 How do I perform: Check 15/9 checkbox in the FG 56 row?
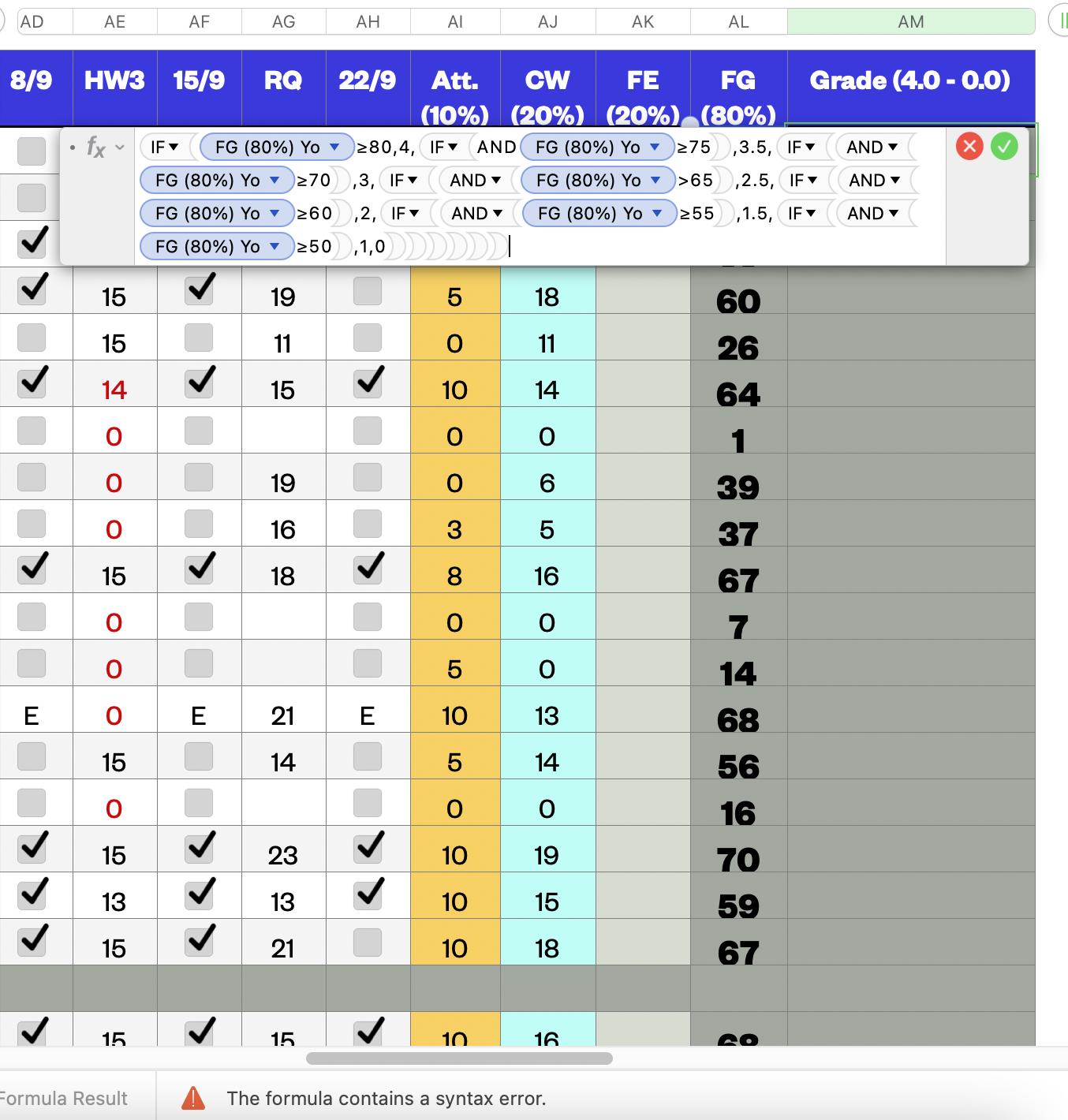(199, 756)
